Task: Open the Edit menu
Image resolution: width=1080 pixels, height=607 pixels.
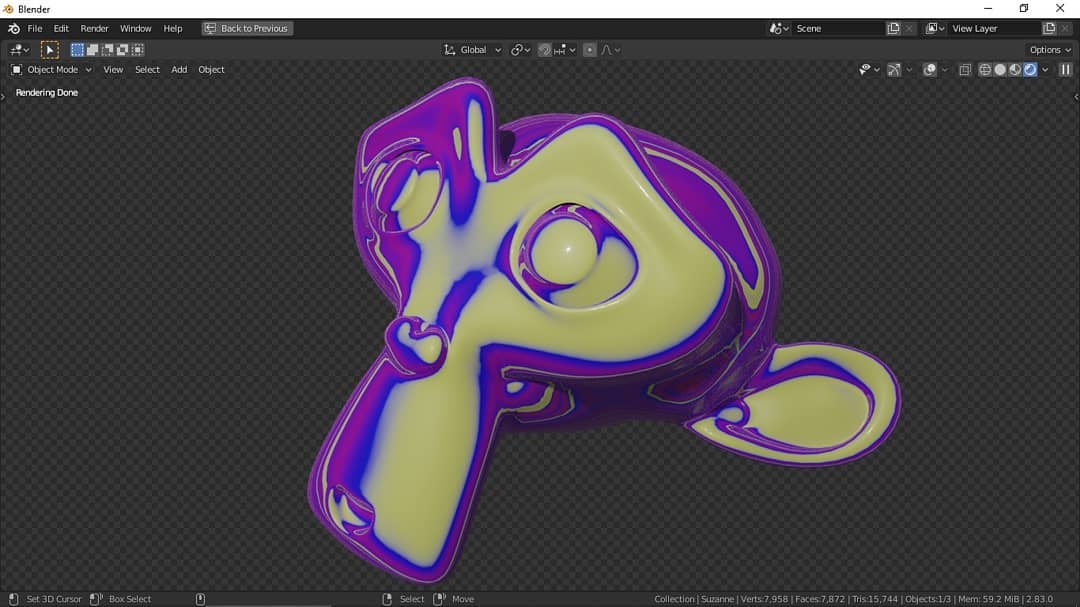Action: (61, 29)
